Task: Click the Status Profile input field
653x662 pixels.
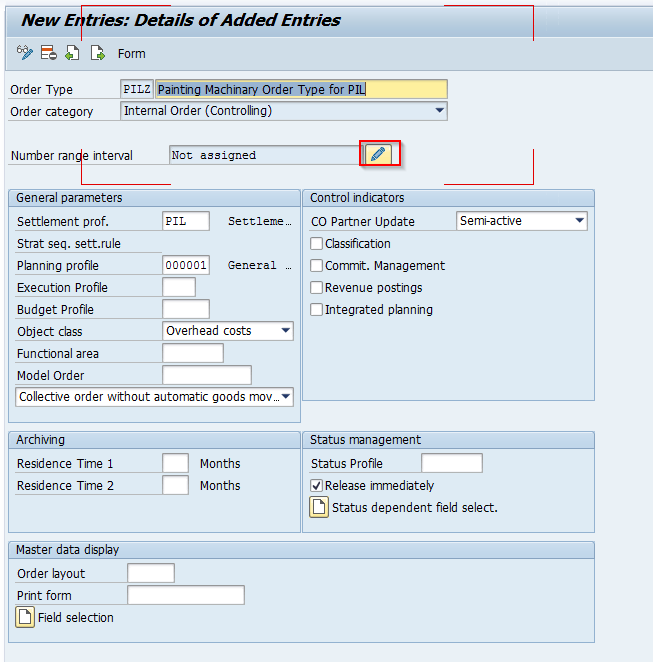Action: tap(452, 463)
